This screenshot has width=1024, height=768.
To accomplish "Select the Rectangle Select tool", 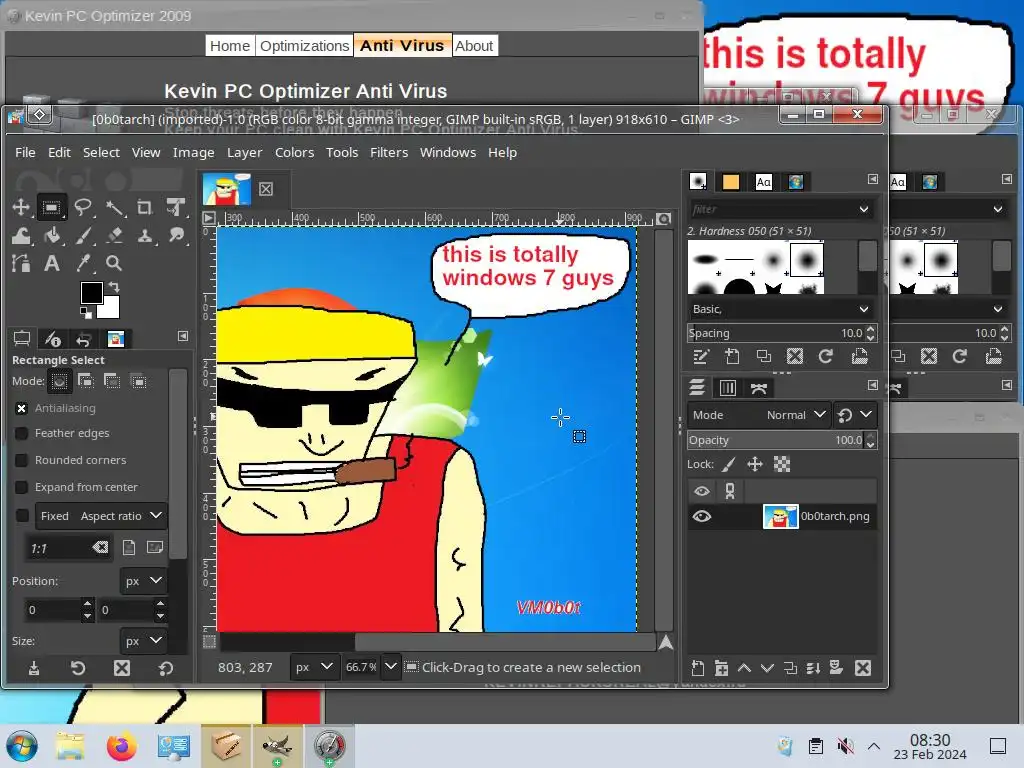I will point(51,208).
